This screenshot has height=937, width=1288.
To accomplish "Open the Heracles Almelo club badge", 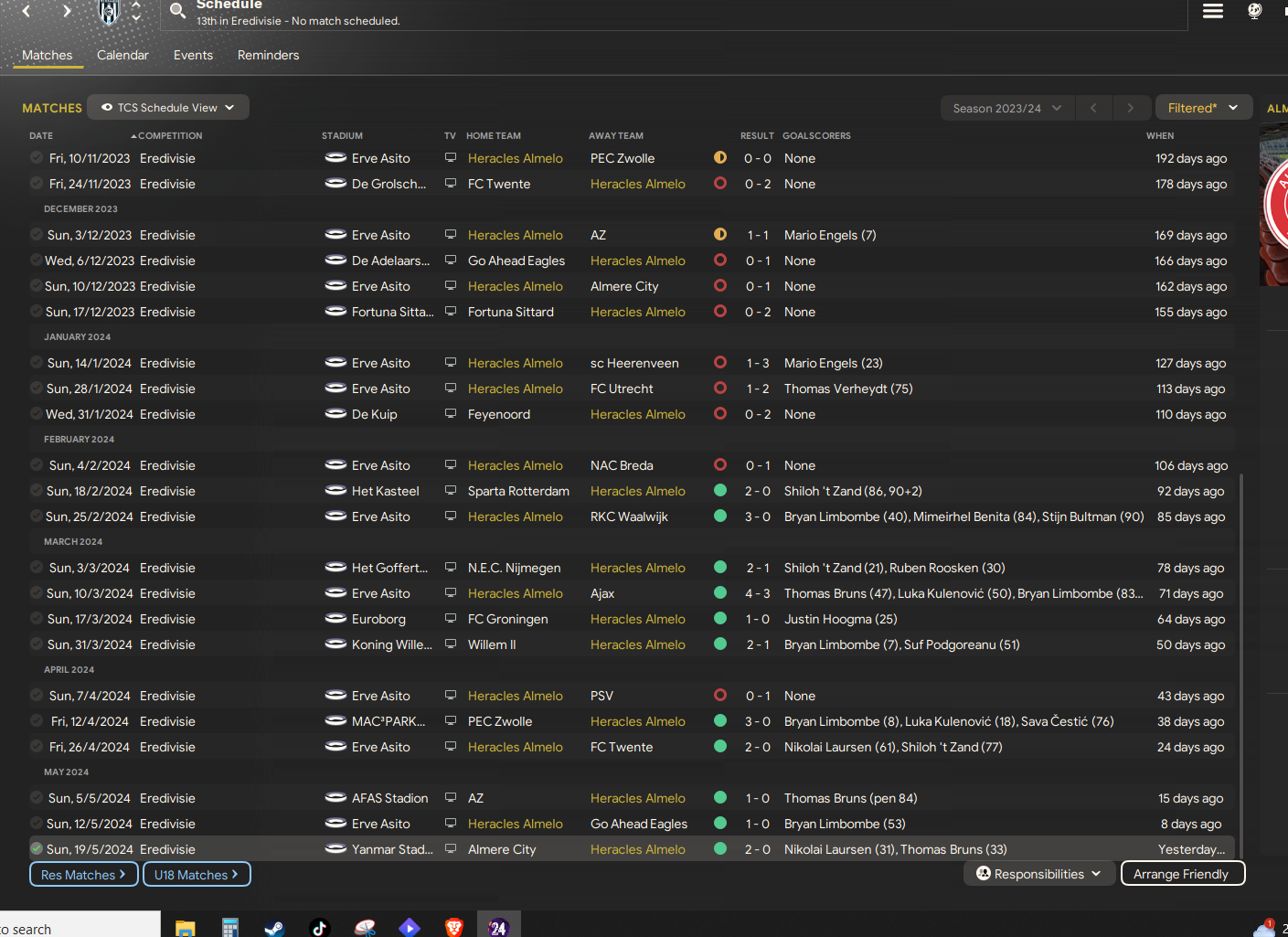I will (109, 12).
